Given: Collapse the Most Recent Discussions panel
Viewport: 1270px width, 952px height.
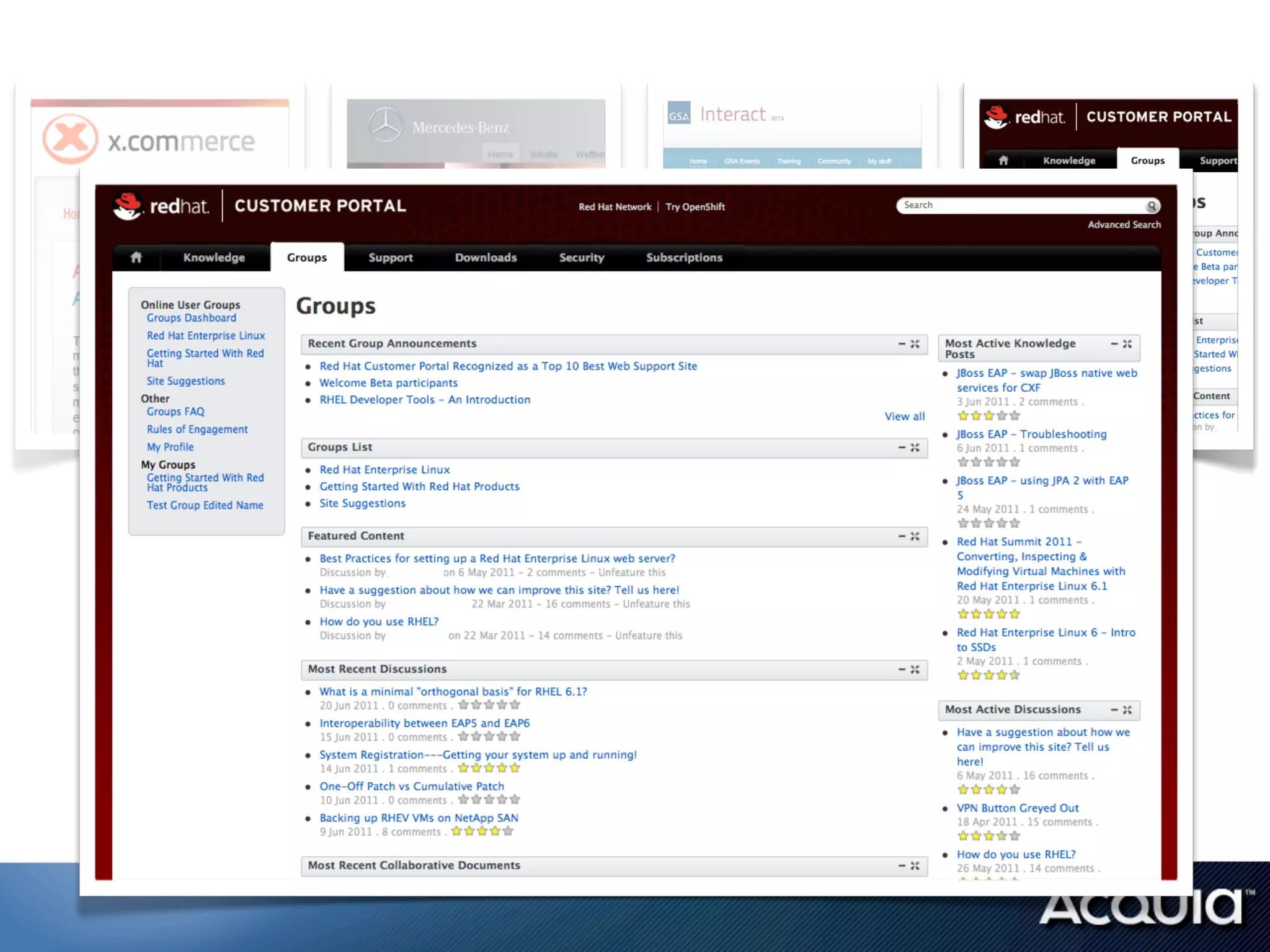Looking at the screenshot, I should pos(902,669).
